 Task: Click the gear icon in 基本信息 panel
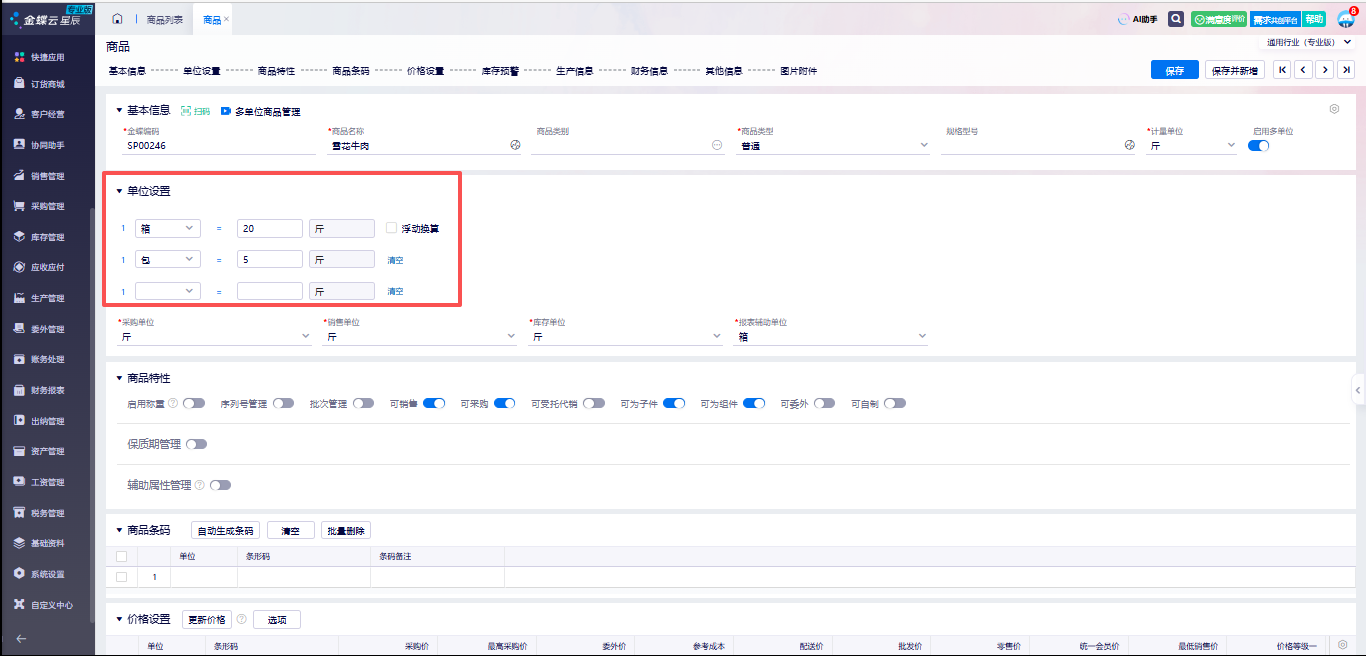pos(1334,109)
